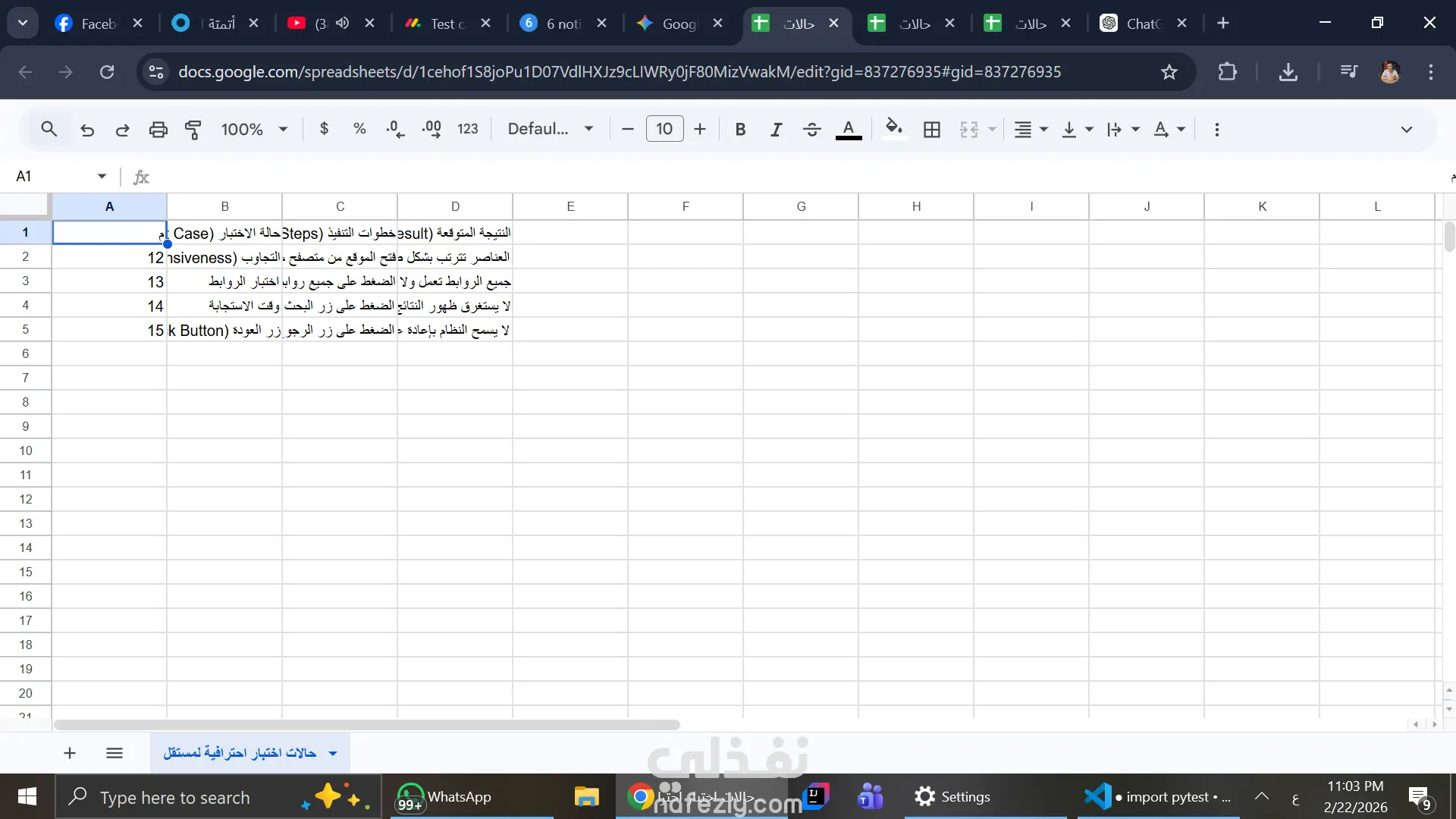1456x819 pixels.
Task: Toggle Italic formatting
Action: point(776,130)
